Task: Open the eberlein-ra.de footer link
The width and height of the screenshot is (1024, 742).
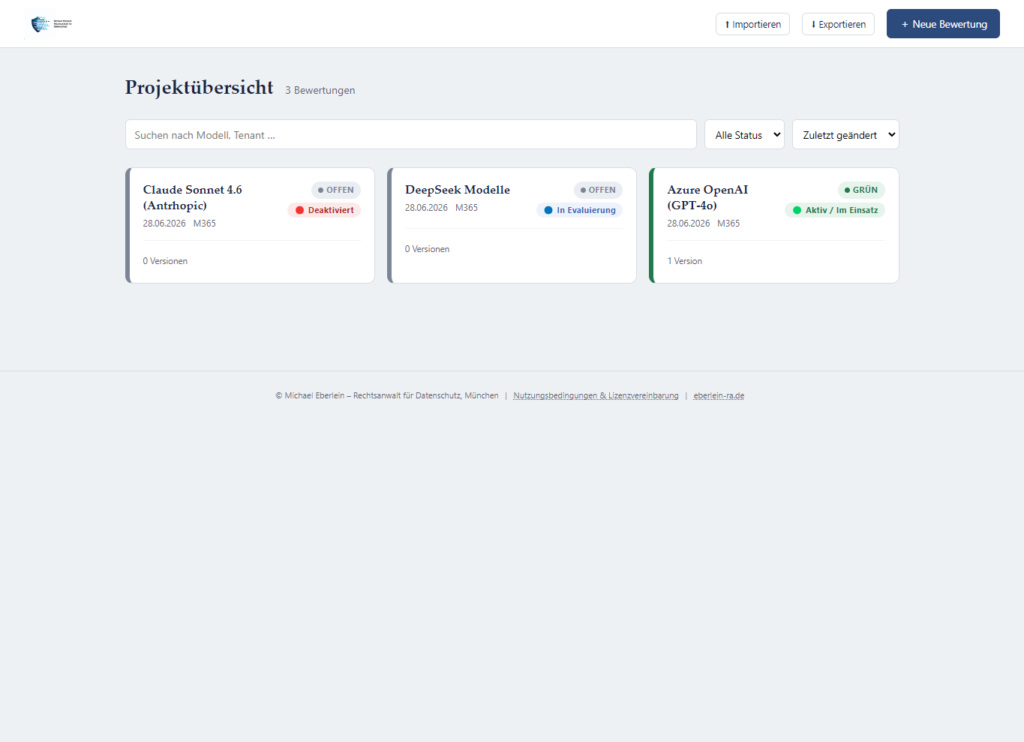Action: (718, 396)
